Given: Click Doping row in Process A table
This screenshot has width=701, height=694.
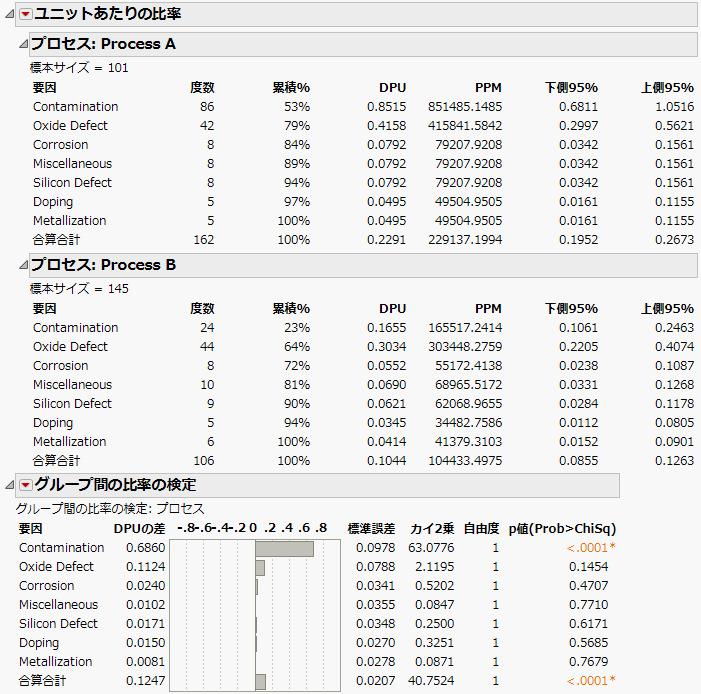Looking at the screenshot, I should point(363,202).
